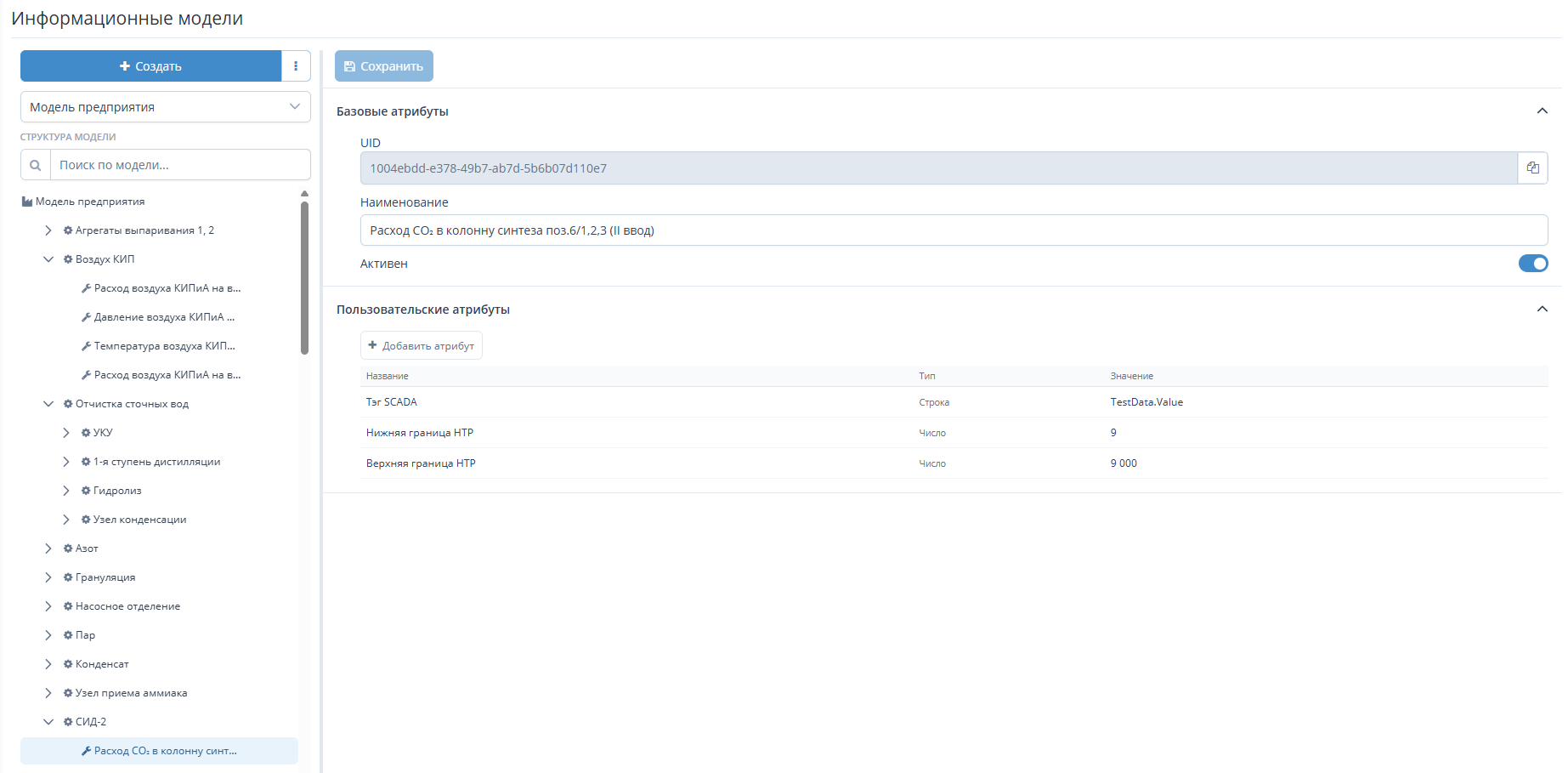Expand the Насосное отделение node
The image size is (1568, 773).
[48, 606]
